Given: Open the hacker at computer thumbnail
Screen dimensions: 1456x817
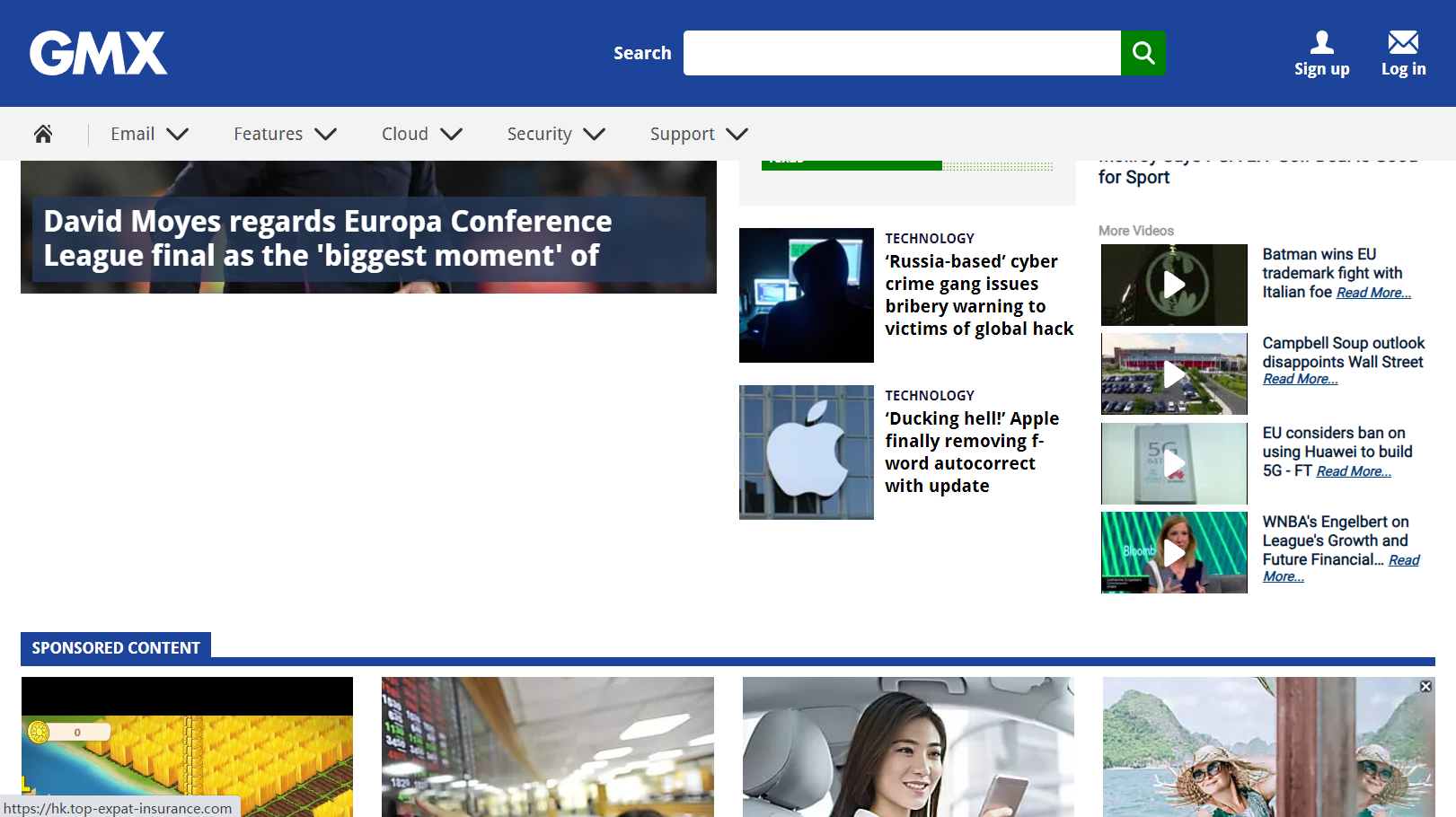Looking at the screenshot, I should click(807, 295).
